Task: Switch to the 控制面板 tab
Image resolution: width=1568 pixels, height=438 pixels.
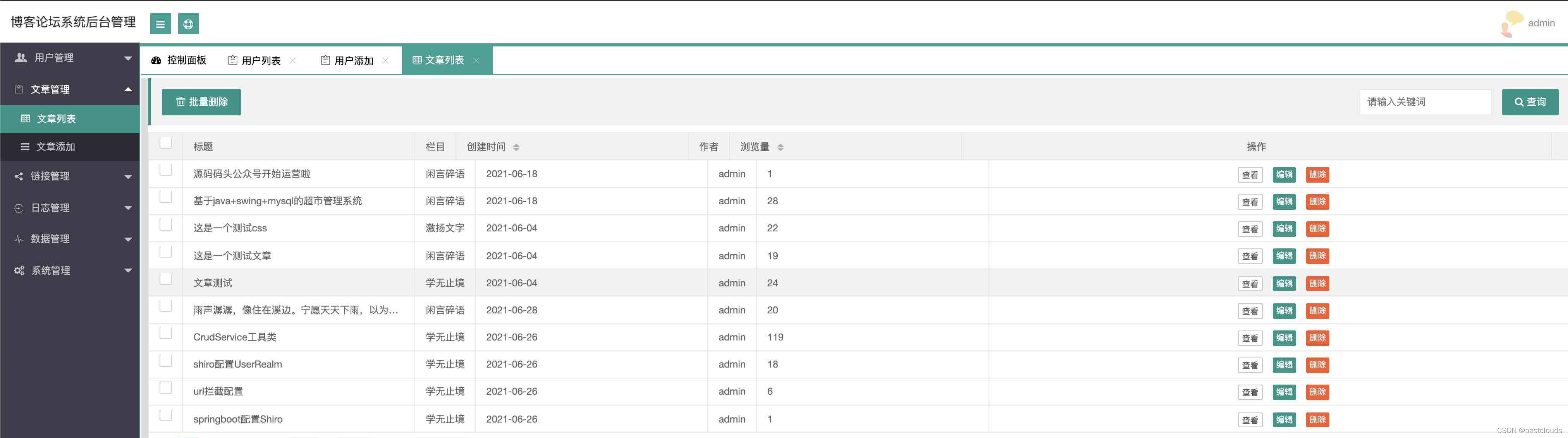Action: coord(186,60)
